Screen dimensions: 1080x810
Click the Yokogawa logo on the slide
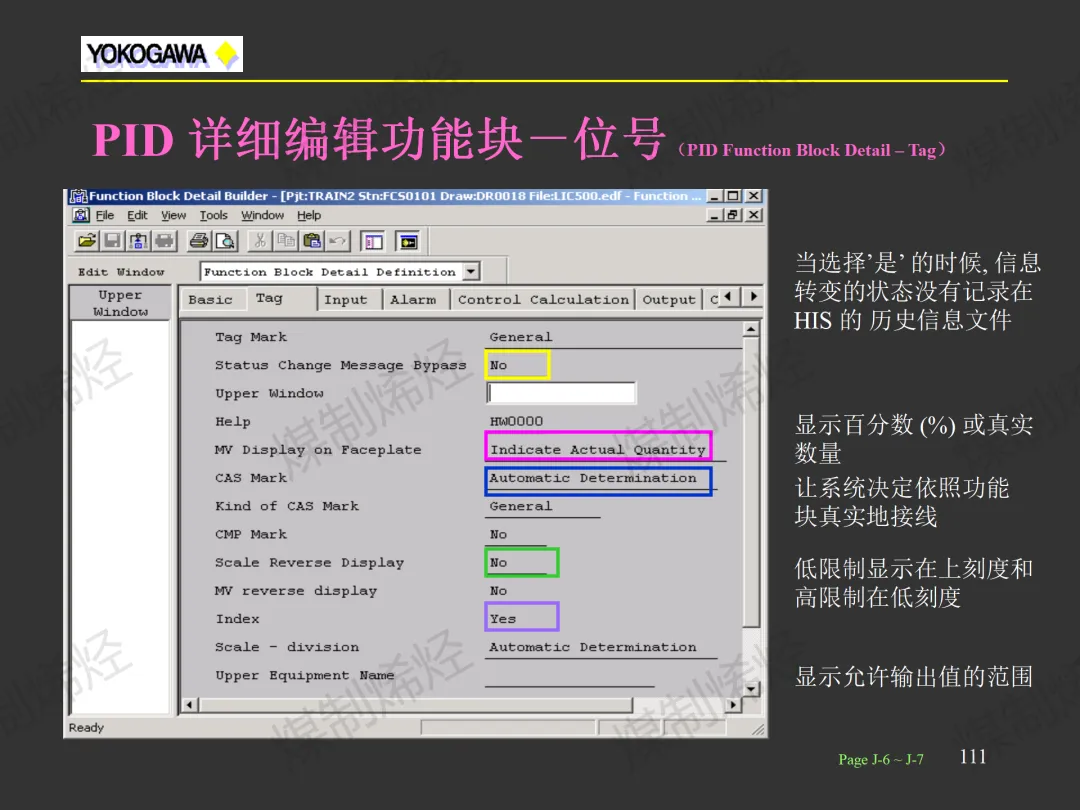click(x=162, y=54)
